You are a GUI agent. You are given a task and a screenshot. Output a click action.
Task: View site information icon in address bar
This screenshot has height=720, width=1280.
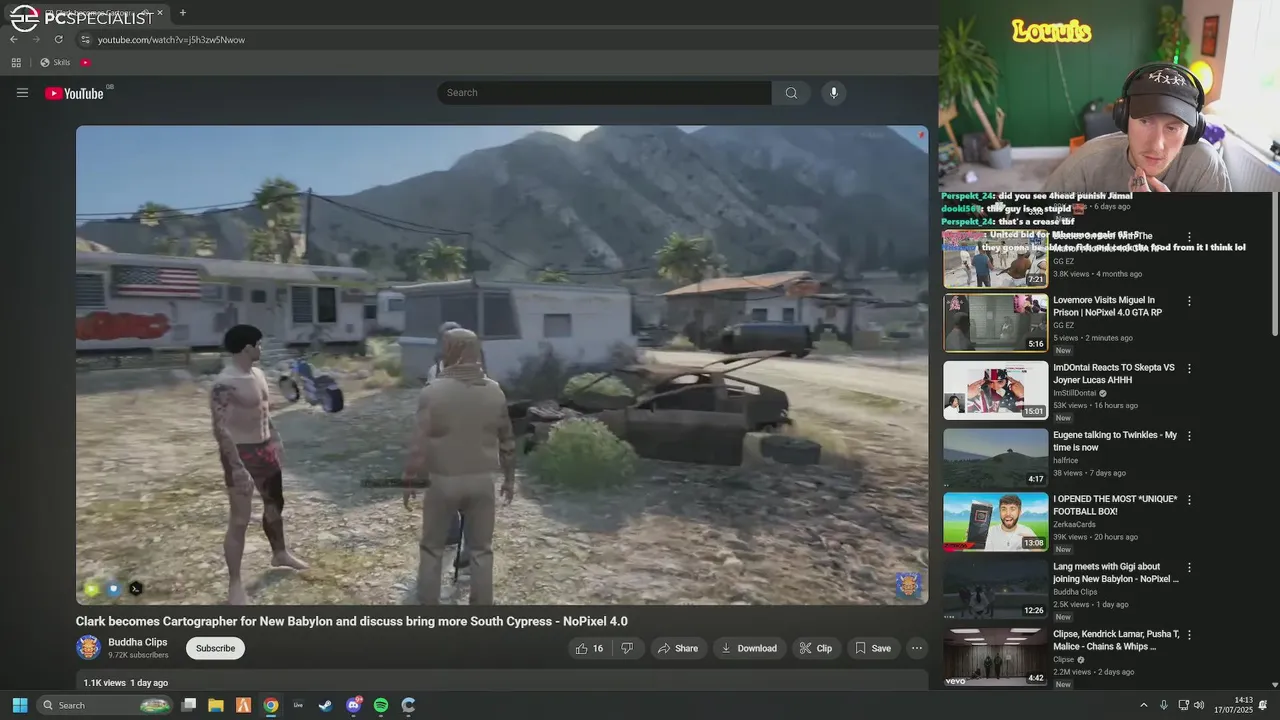86,39
